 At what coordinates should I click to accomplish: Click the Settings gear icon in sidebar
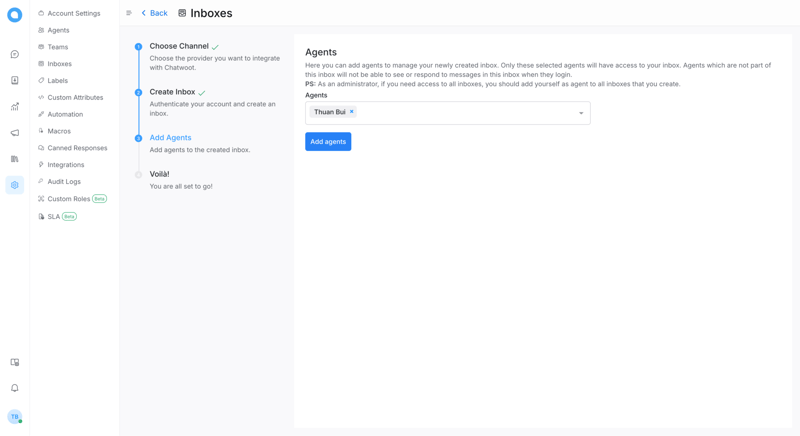coord(15,185)
